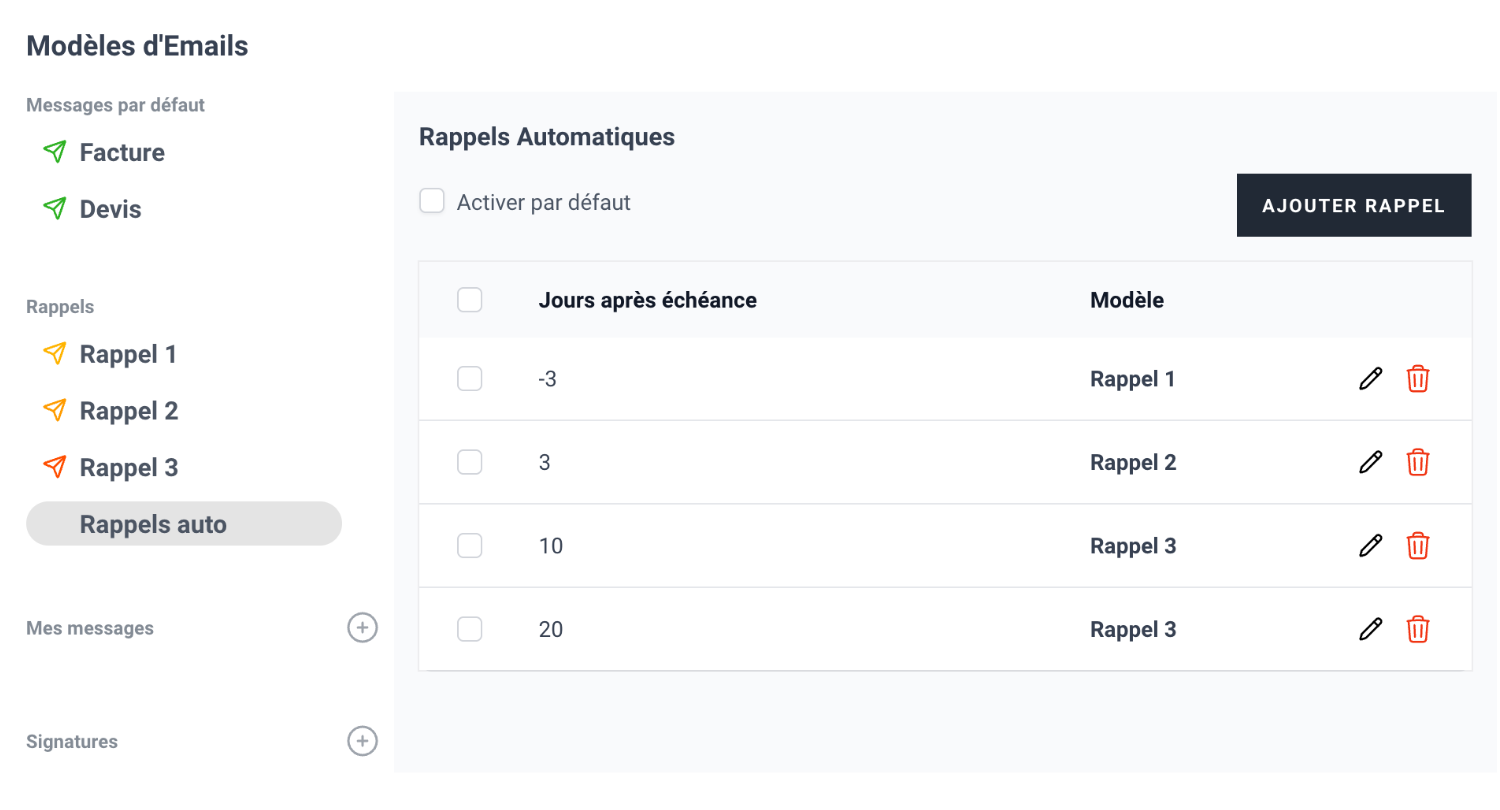Edit the 20-day reminder row

(1370, 629)
